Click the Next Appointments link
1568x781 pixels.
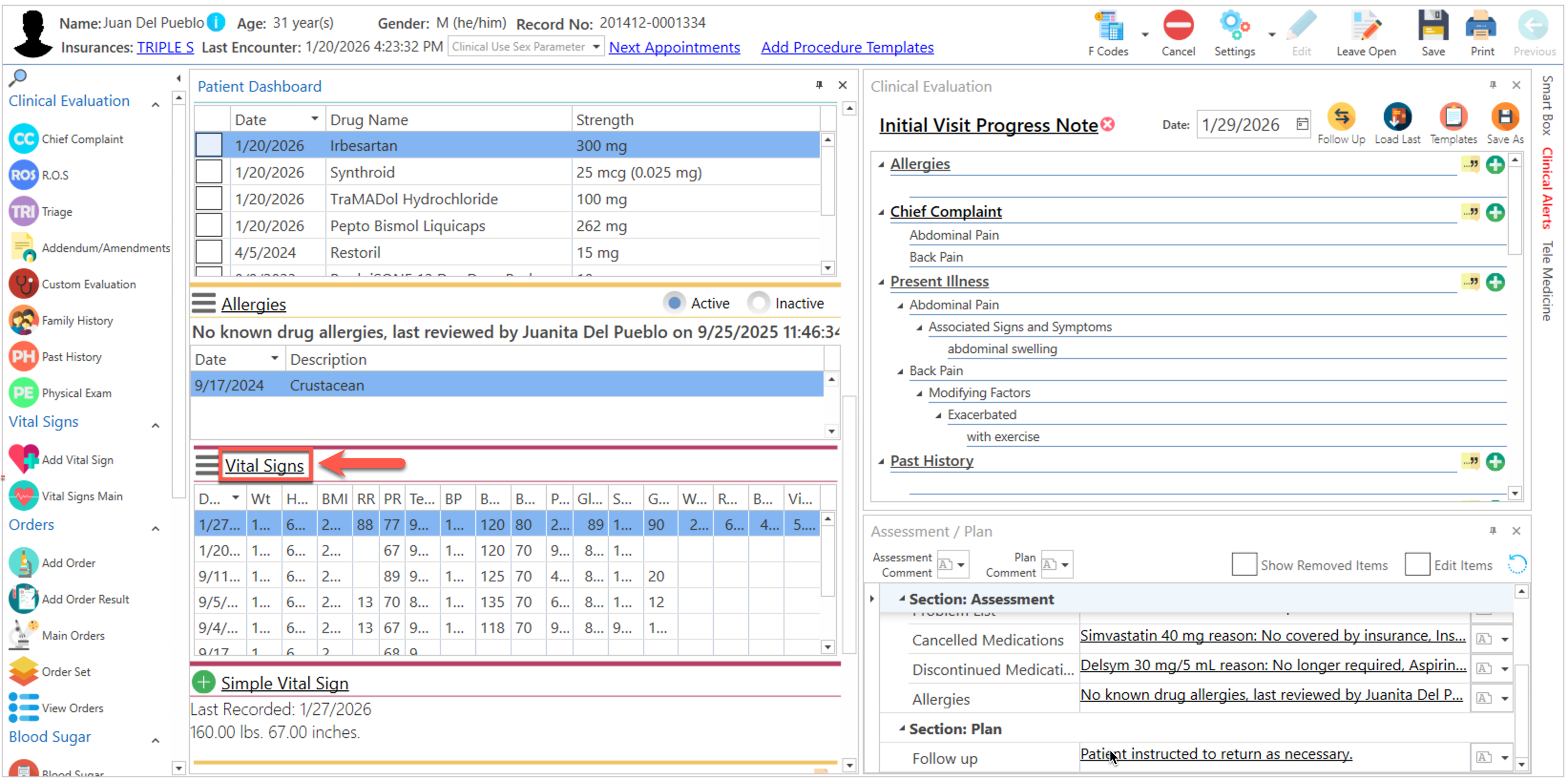(674, 47)
